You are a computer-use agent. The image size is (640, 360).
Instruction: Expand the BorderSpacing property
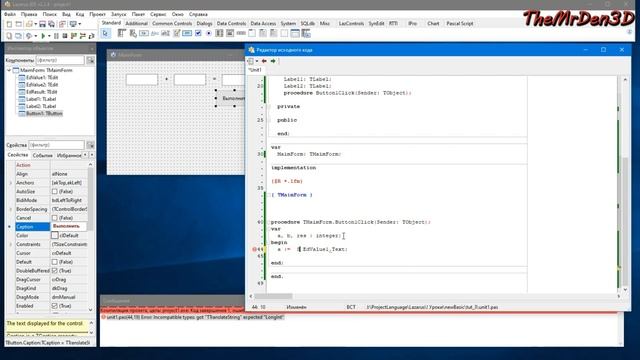(x=11, y=209)
